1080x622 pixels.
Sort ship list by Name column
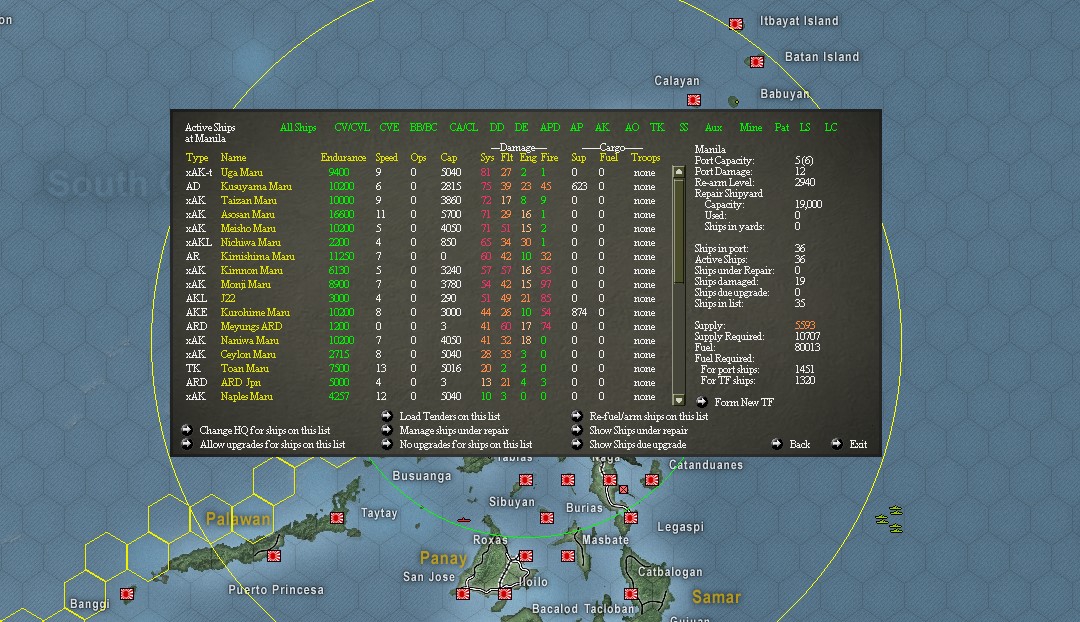(233, 158)
